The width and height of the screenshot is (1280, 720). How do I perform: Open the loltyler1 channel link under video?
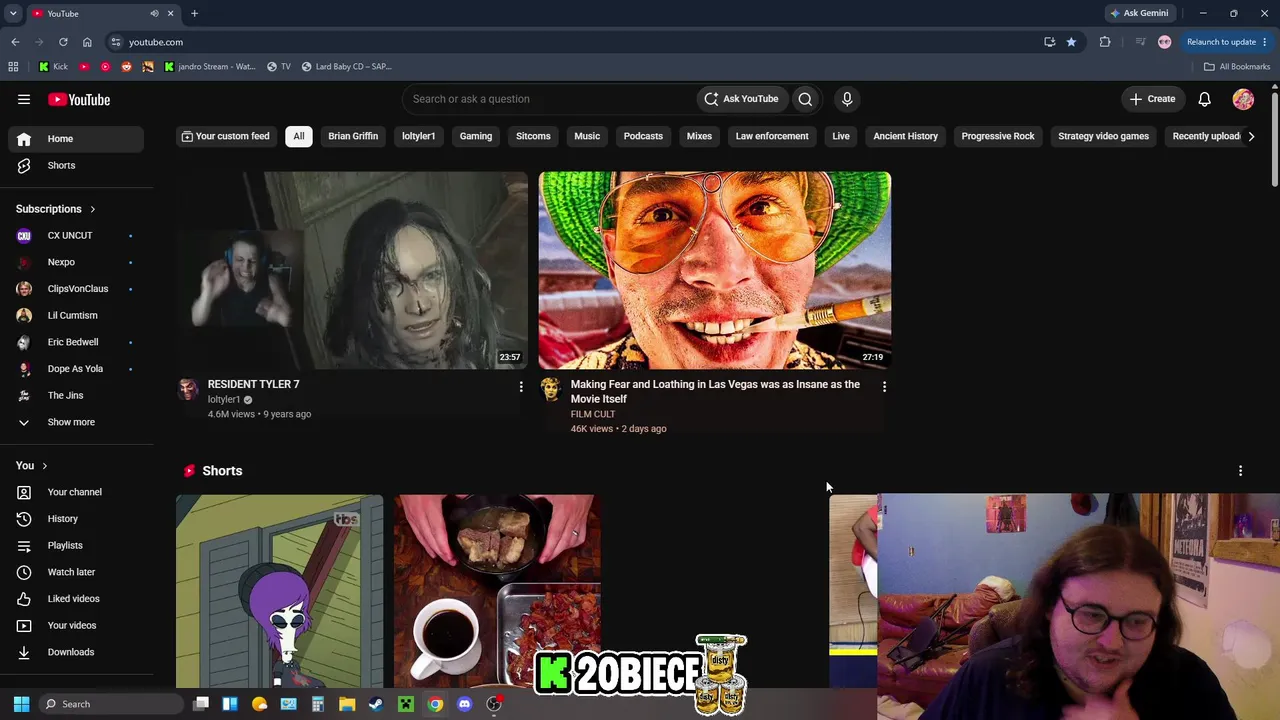click(x=224, y=399)
